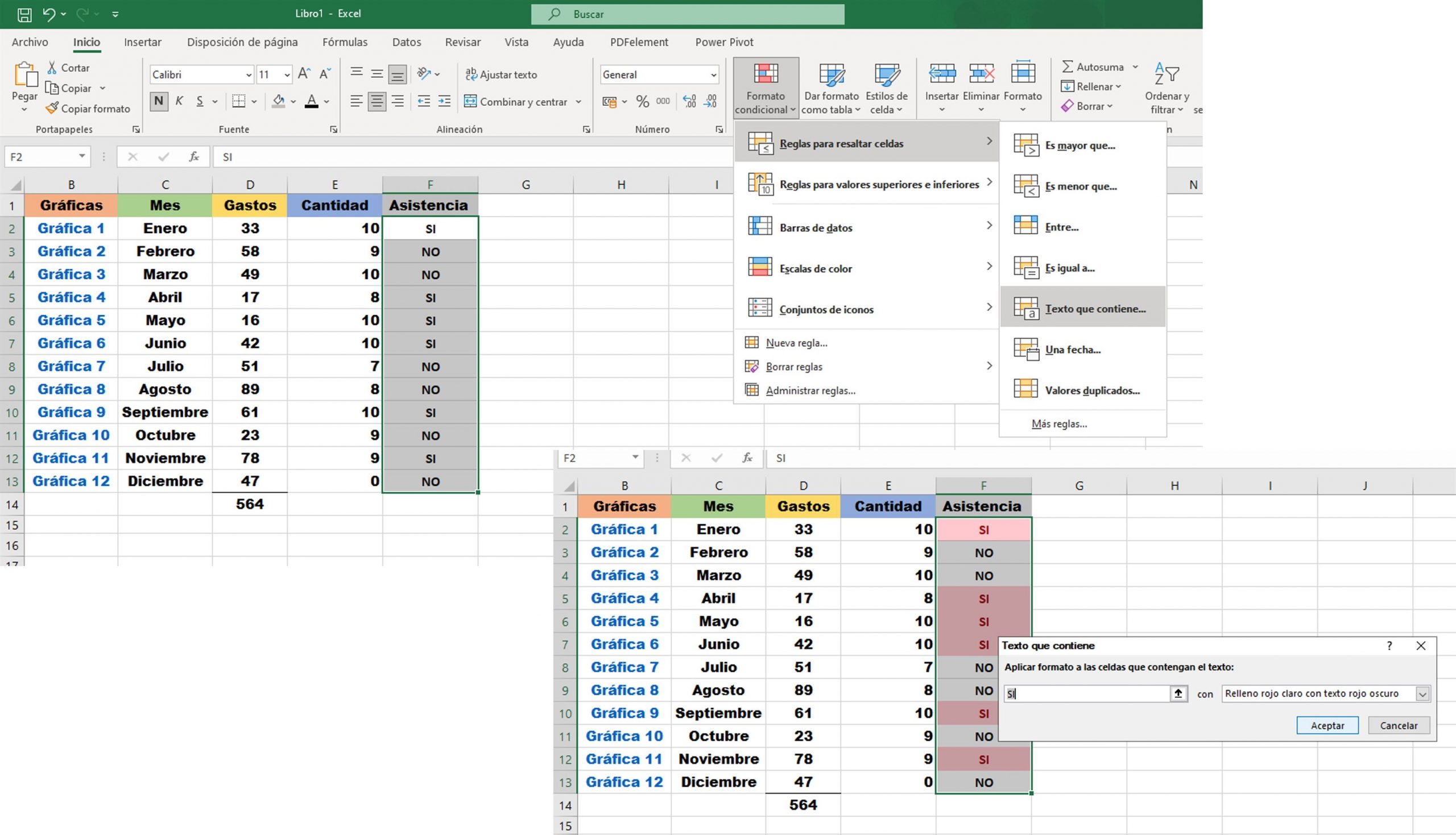Enable Ajustar texto wrapping
1456x835 pixels.
(501, 74)
